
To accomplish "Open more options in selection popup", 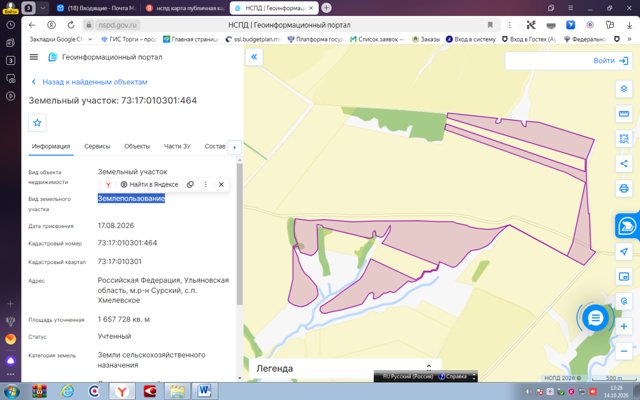I will pyautogui.click(x=206, y=184).
